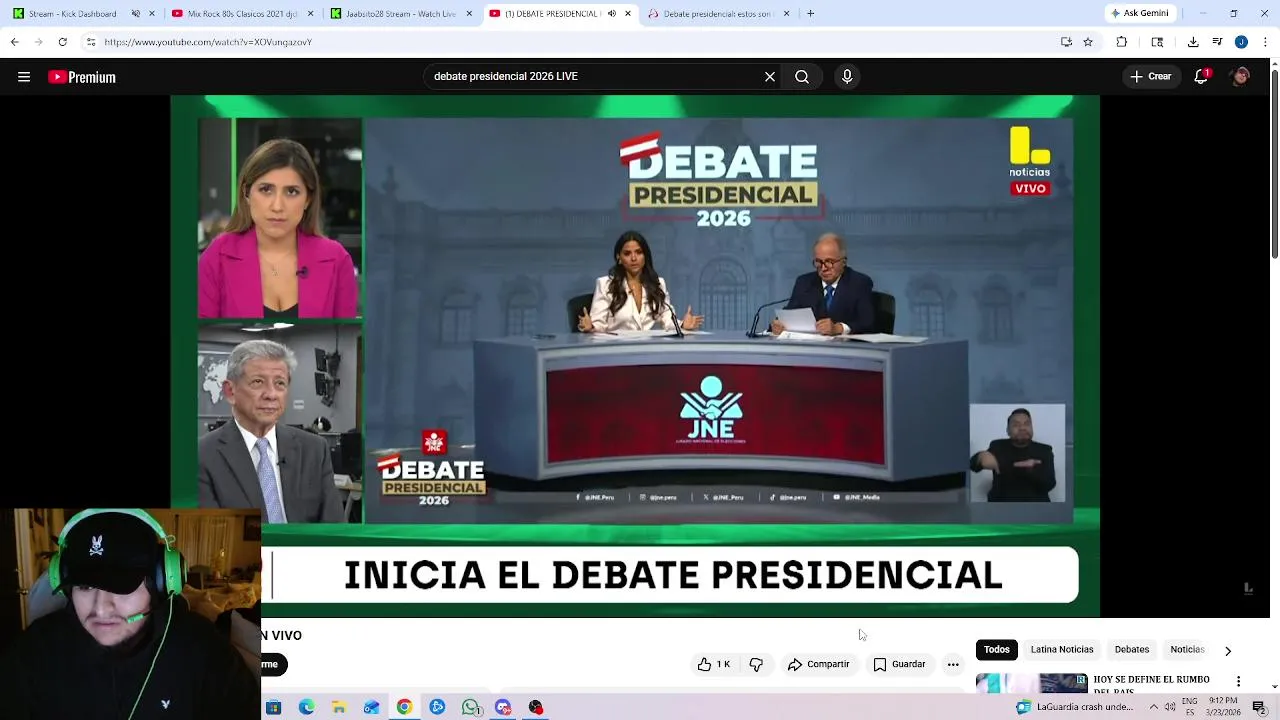The width and height of the screenshot is (1280, 720).
Task: Close the Debate presidencial: estos son tab
Action: pos(786,14)
